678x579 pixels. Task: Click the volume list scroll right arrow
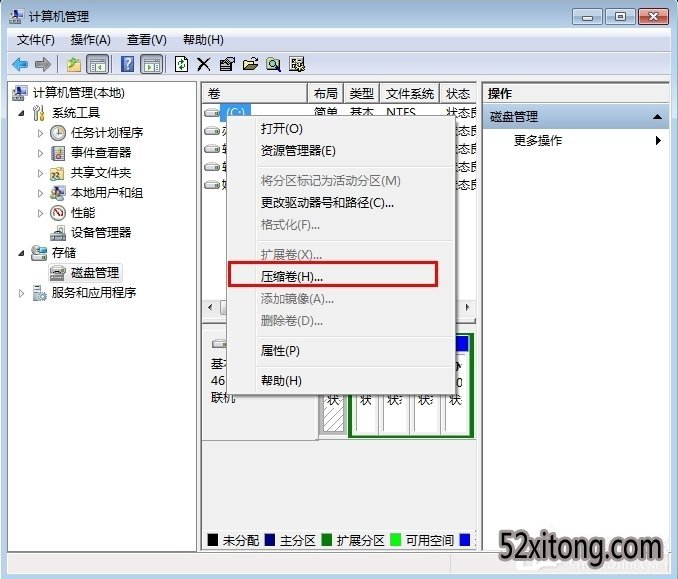[467, 307]
